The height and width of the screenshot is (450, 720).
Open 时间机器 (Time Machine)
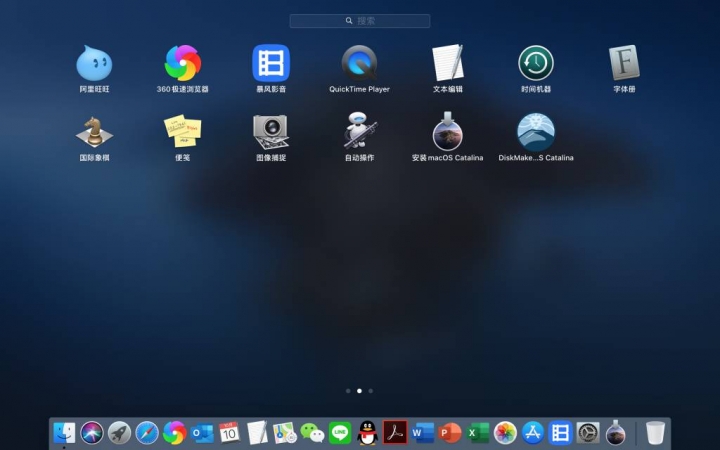pos(536,63)
